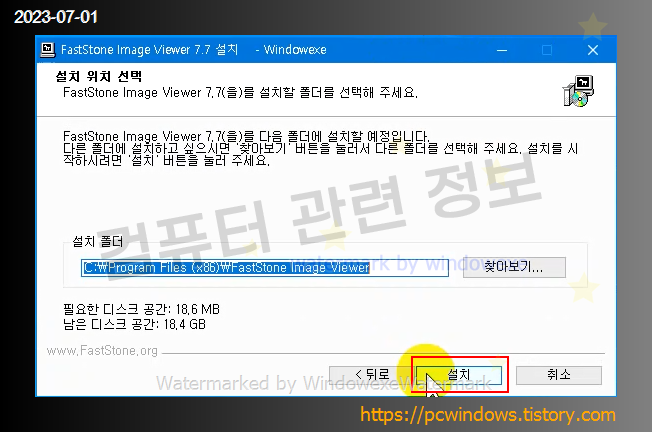Close the FastStone setup window

[x=593, y=50]
